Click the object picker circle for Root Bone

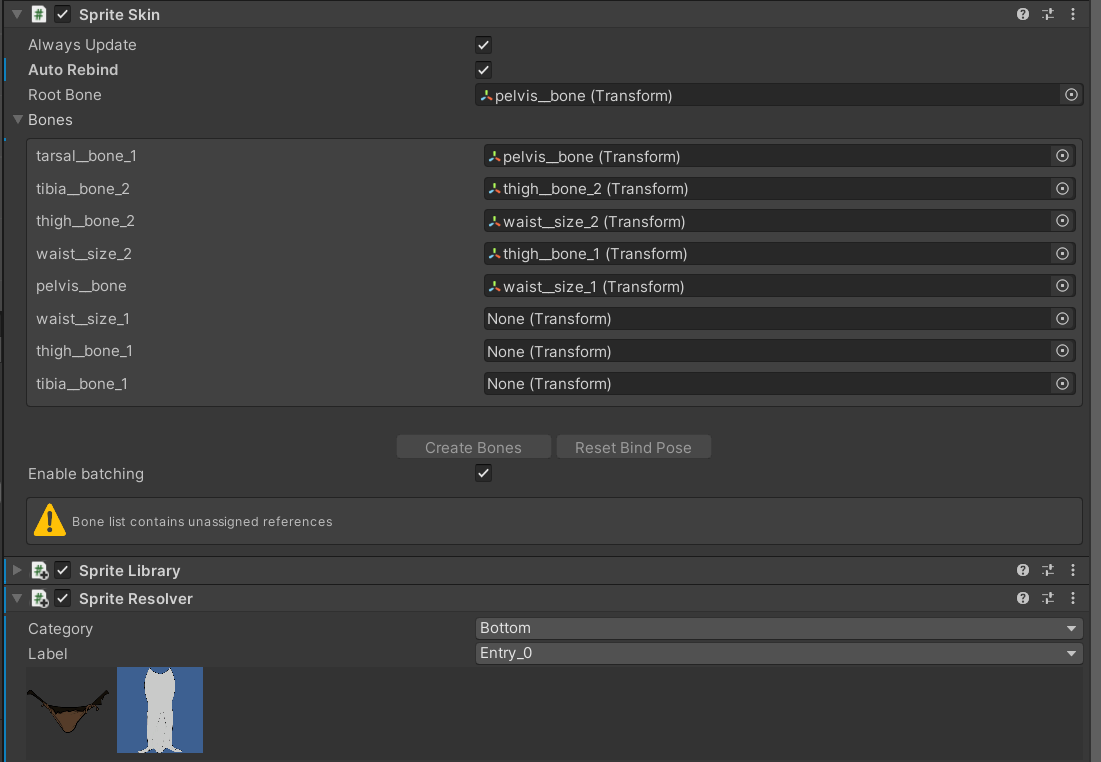click(x=1071, y=94)
